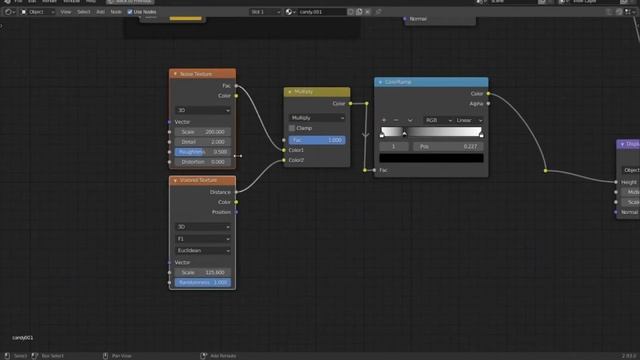Toggle the Use Nodes checkbox
Screen dimensions: 640x360
tap(130, 12)
